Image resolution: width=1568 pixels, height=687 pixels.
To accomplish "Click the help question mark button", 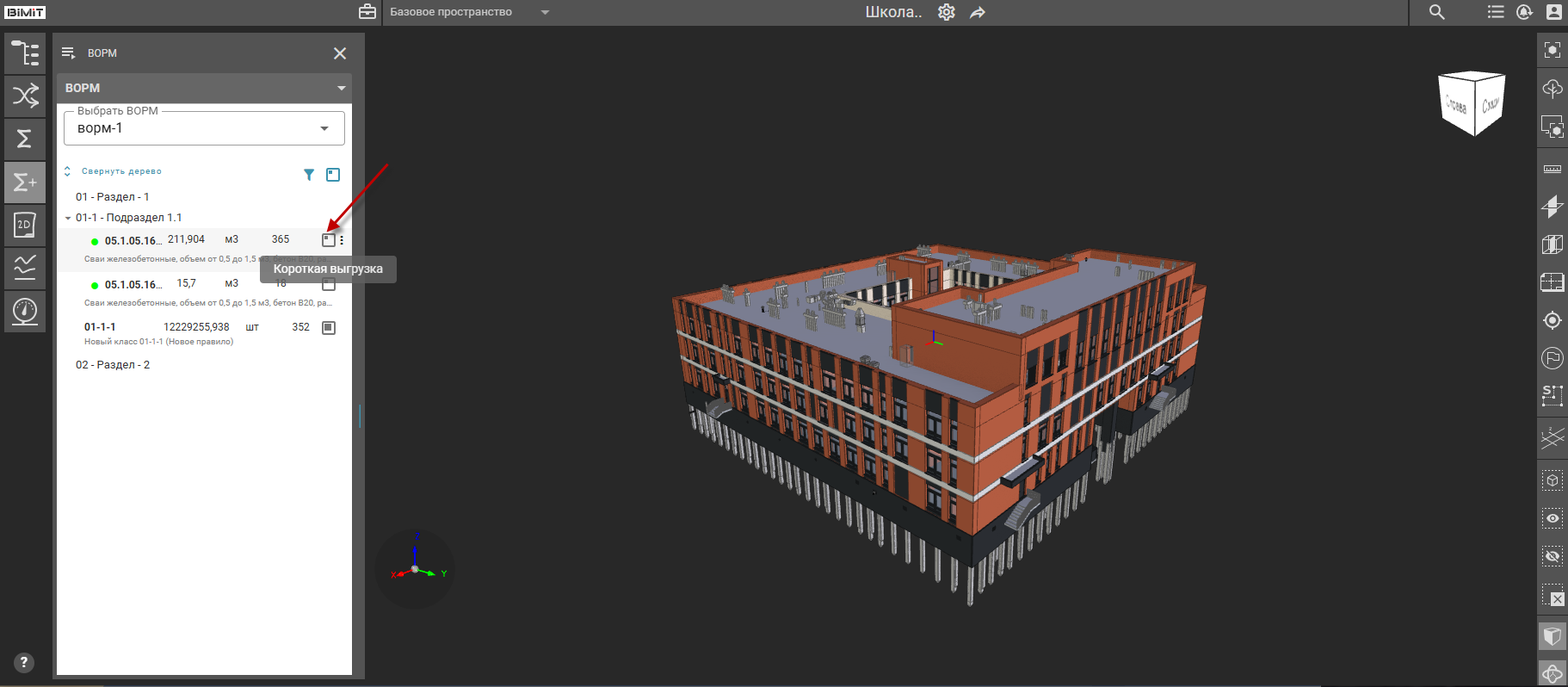I will pos(23,662).
